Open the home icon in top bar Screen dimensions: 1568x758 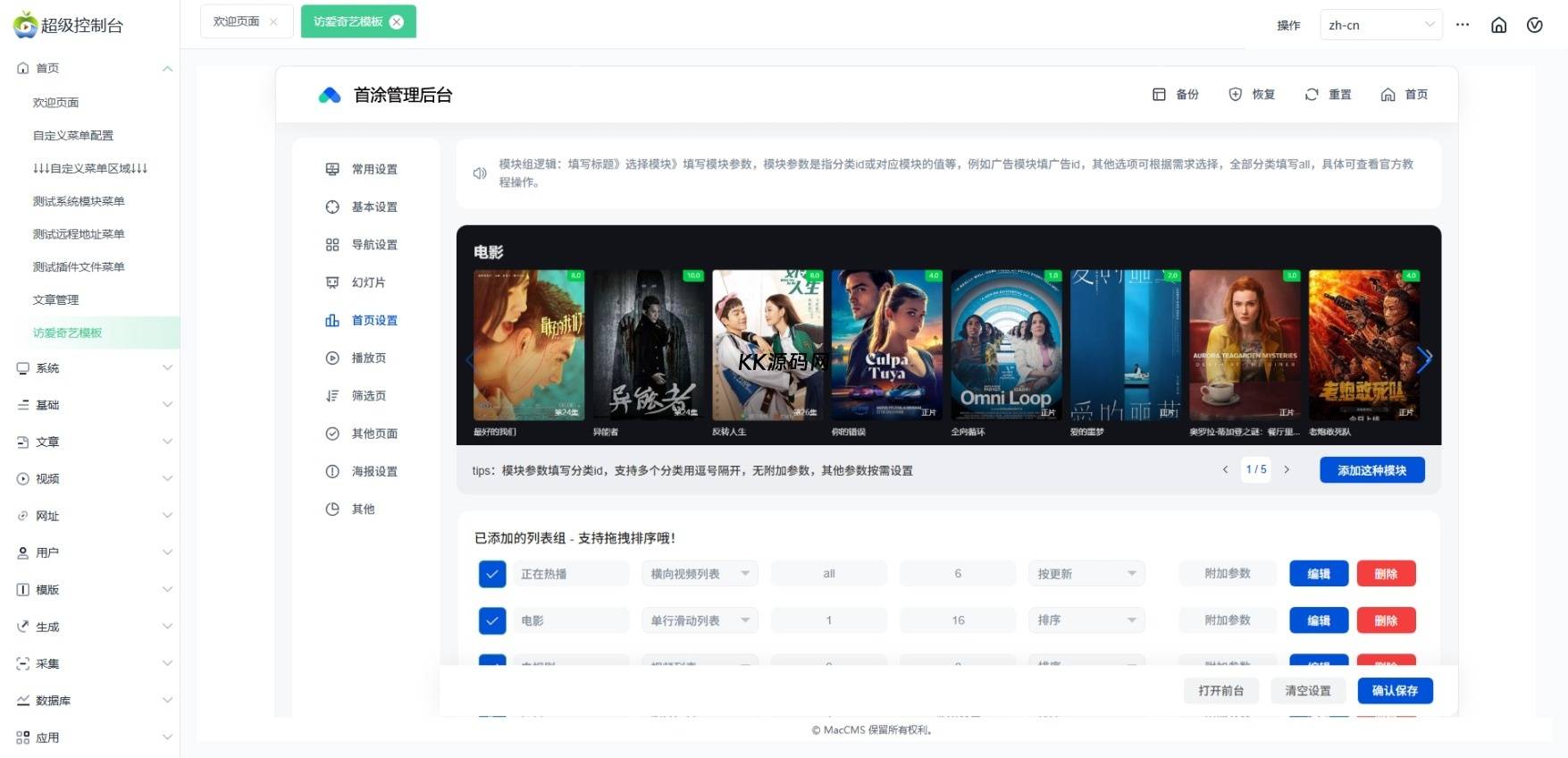pyautogui.click(x=1499, y=25)
